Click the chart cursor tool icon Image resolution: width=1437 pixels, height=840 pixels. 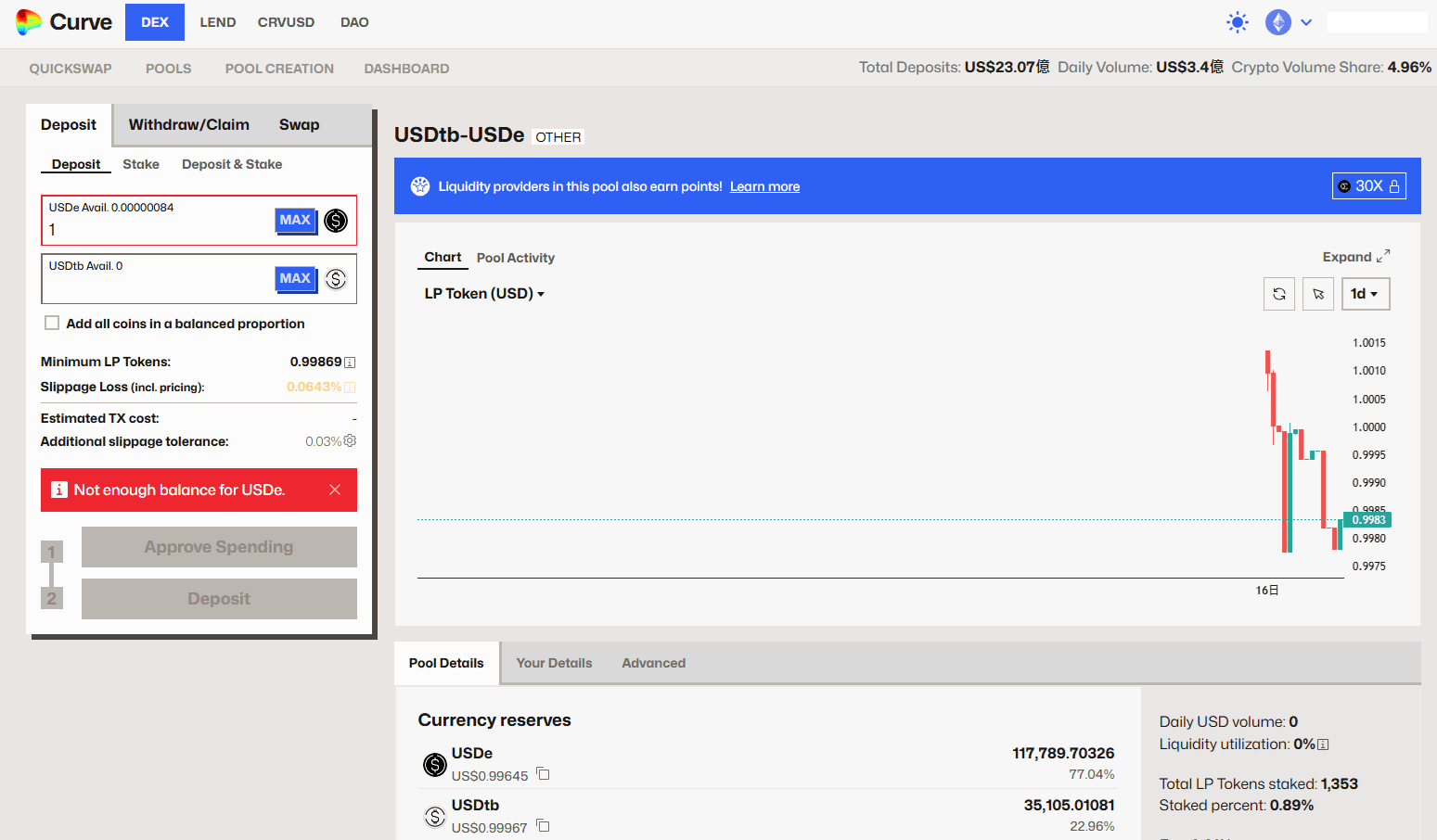point(1318,294)
